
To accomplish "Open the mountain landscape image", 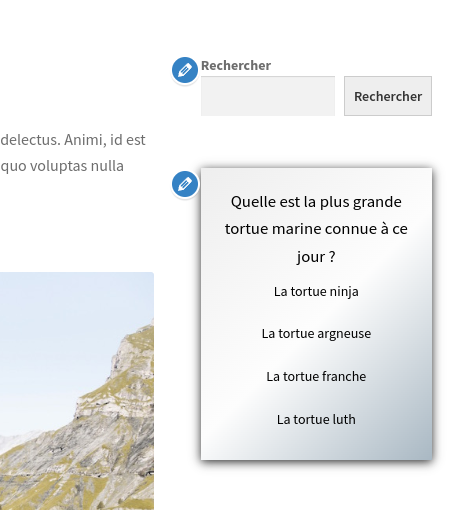I will click(77, 391).
